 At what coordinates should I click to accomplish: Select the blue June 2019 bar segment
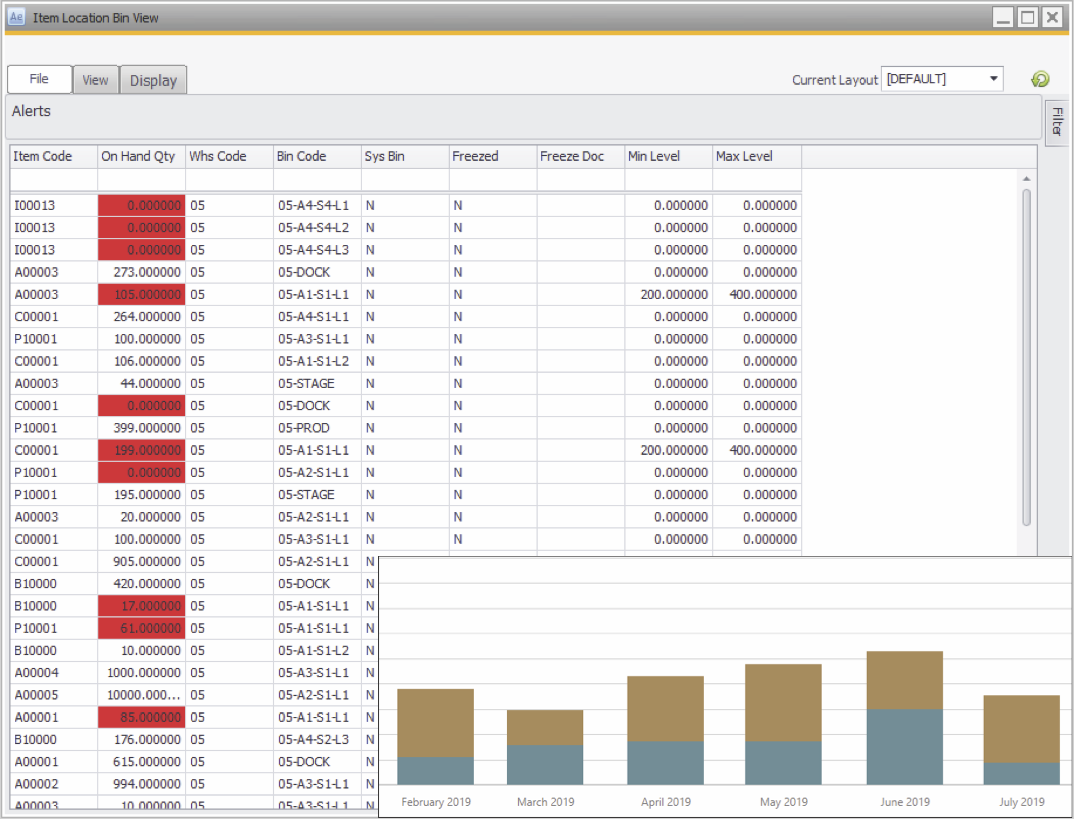(905, 747)
